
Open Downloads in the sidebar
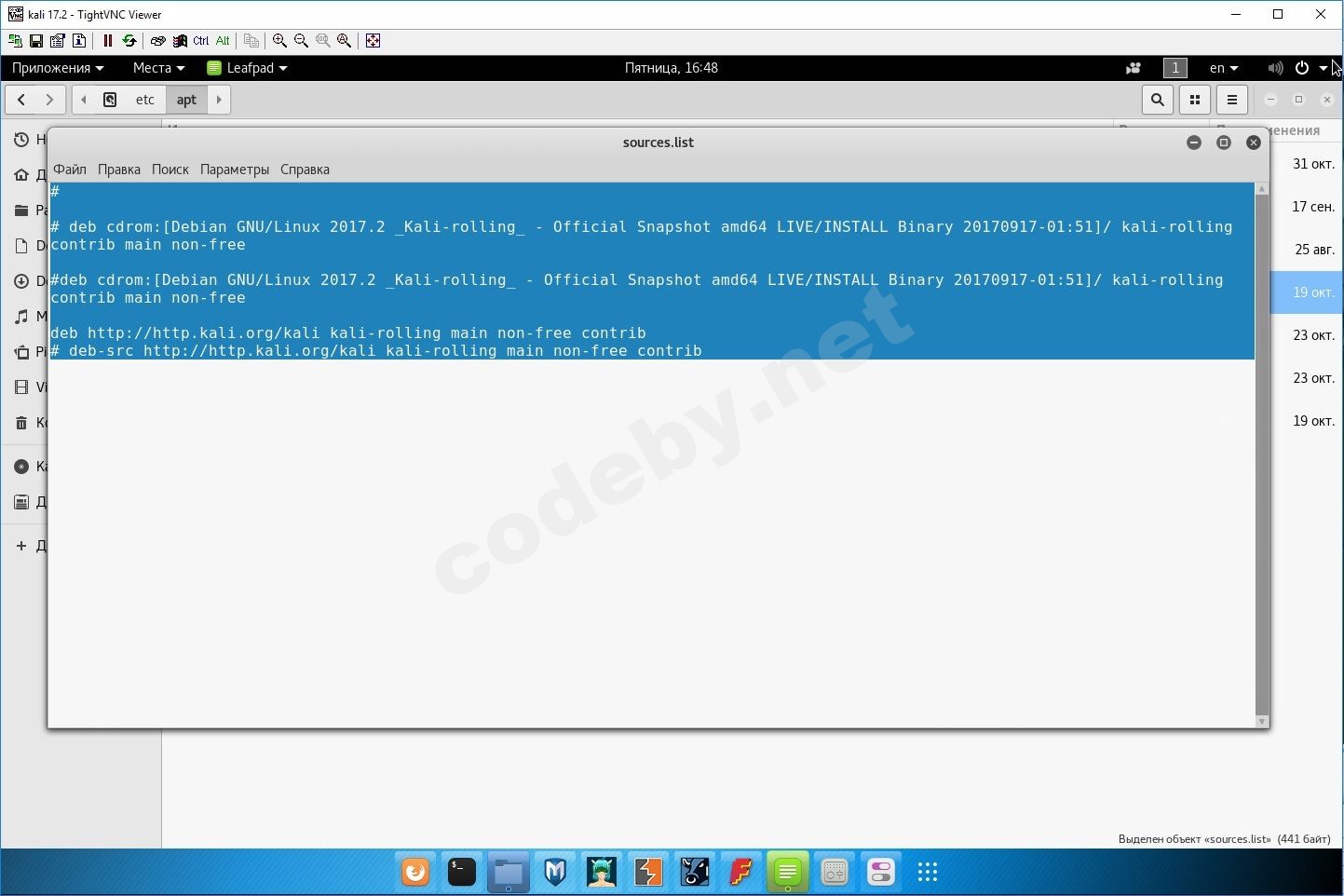tap(25, 281)
